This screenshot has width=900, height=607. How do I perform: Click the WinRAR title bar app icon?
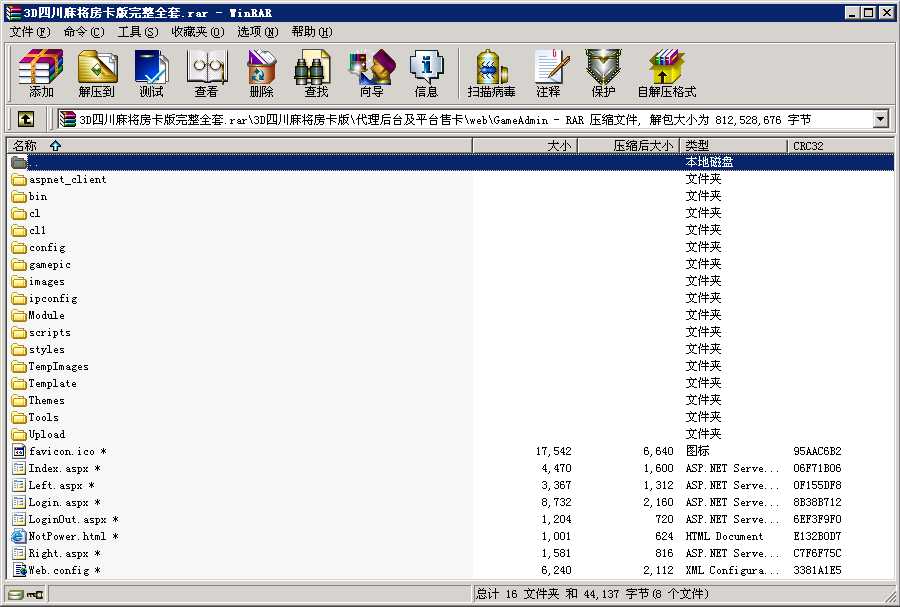(x=13, y=13)
